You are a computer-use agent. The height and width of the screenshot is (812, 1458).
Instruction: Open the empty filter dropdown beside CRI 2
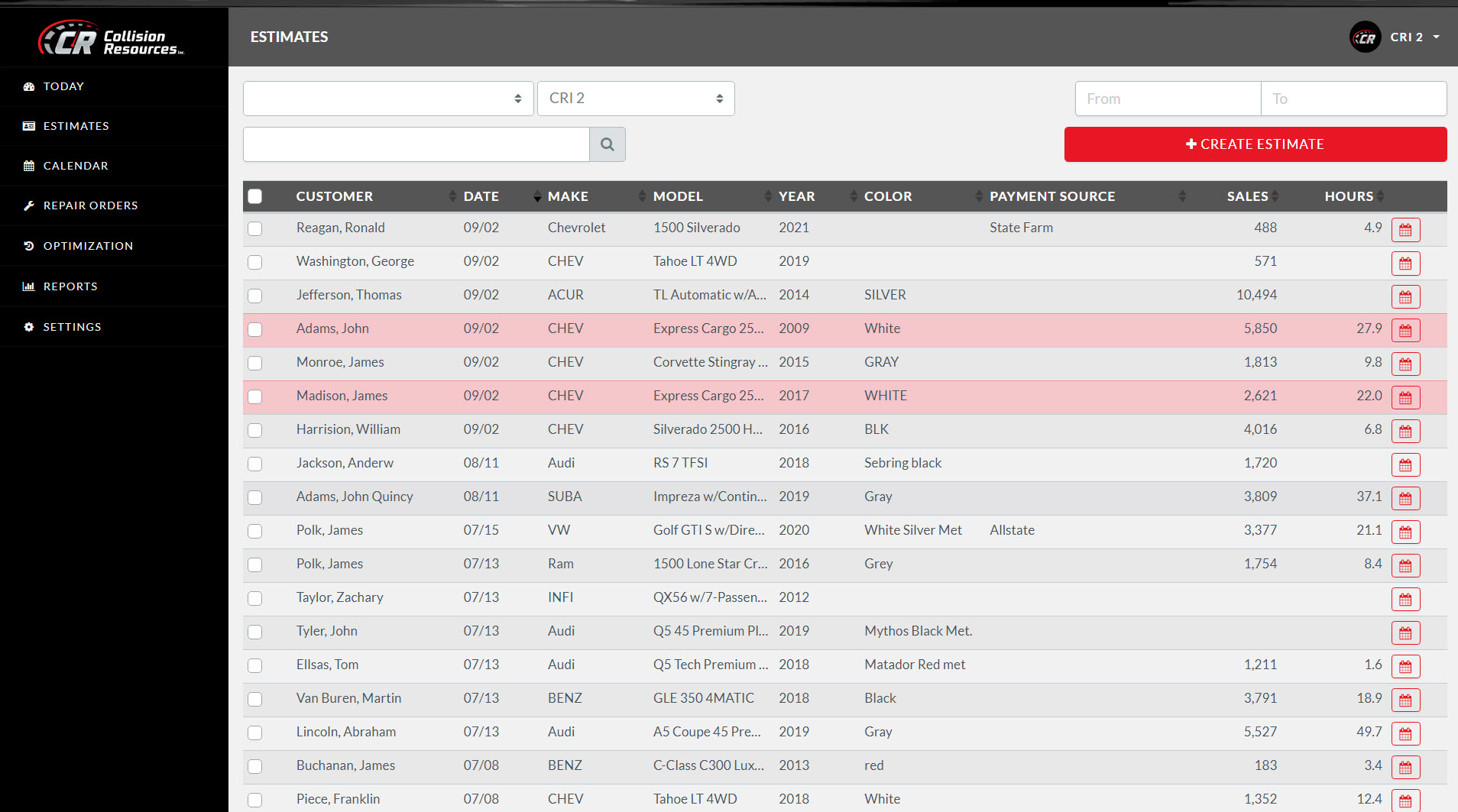pos(387,98)
